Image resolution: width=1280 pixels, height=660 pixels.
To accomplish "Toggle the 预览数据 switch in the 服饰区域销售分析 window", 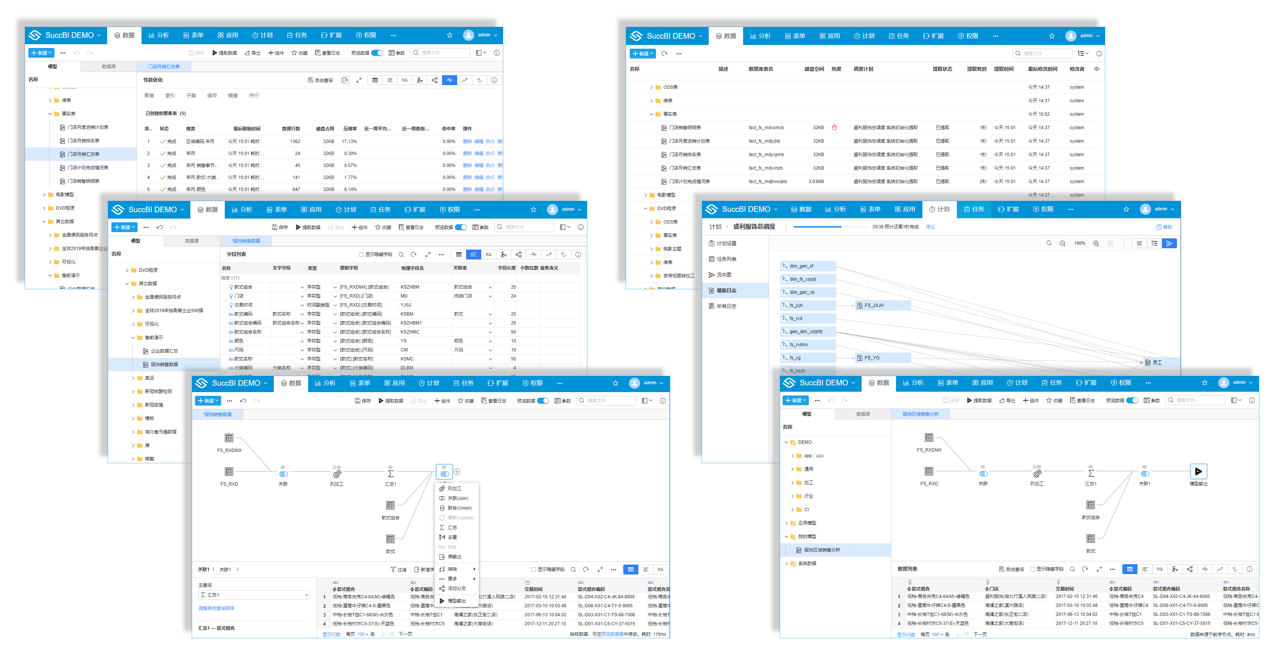I will tap(1131, 400).
